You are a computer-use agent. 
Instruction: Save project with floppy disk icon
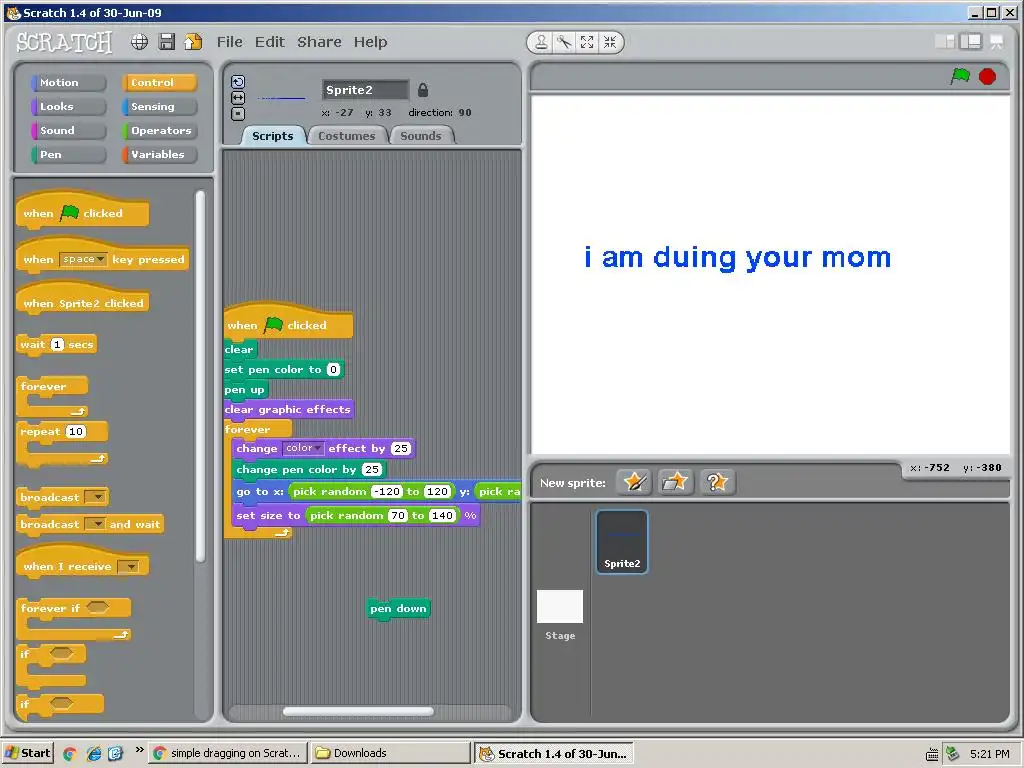point(167,42)
